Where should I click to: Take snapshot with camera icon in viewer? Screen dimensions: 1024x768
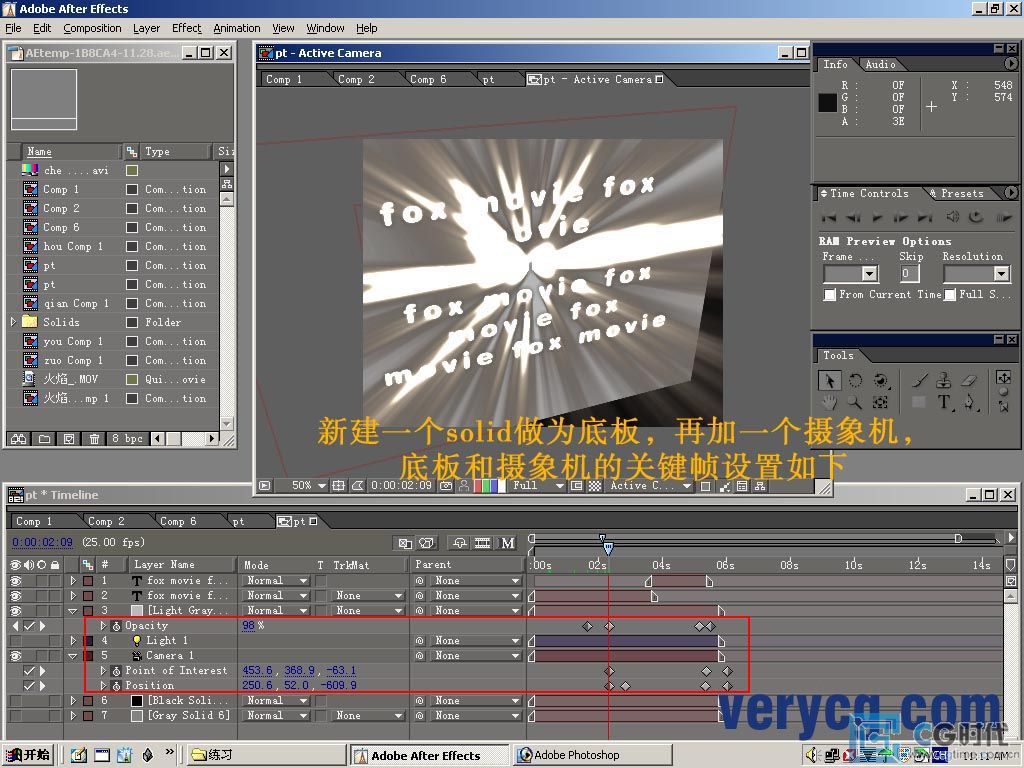click(446, 486)
